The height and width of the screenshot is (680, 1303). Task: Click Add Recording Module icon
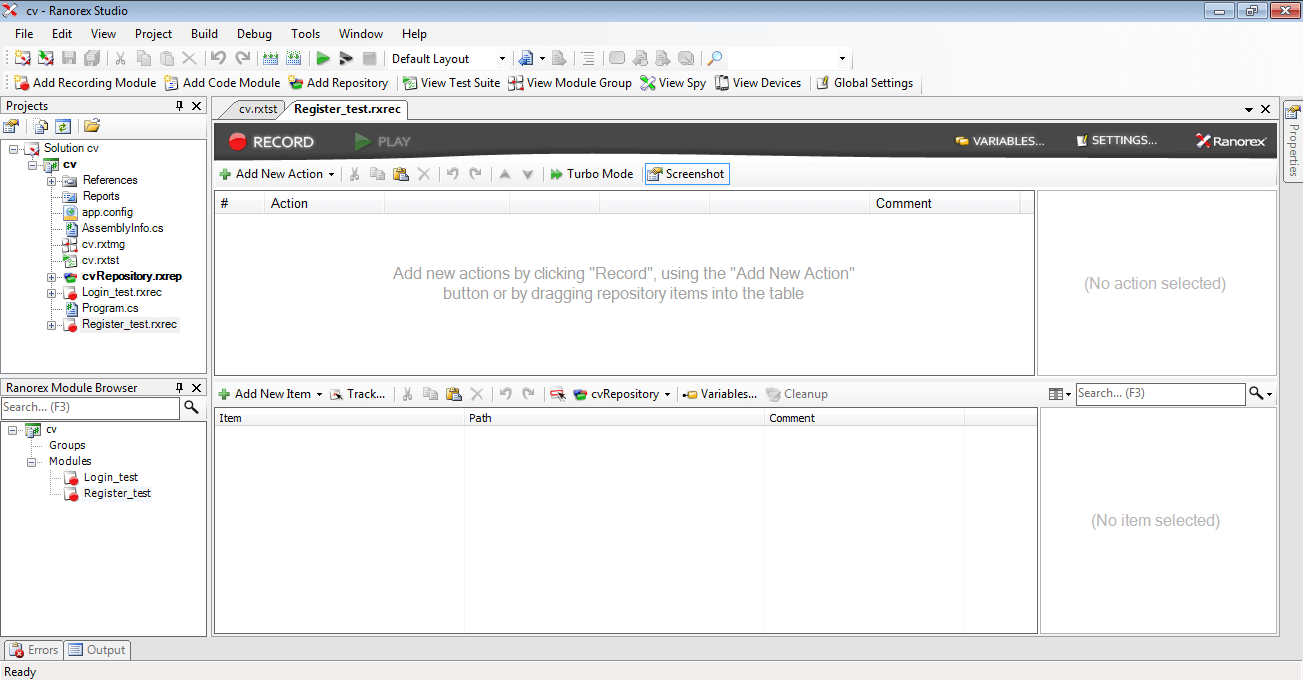coord(22,83)
